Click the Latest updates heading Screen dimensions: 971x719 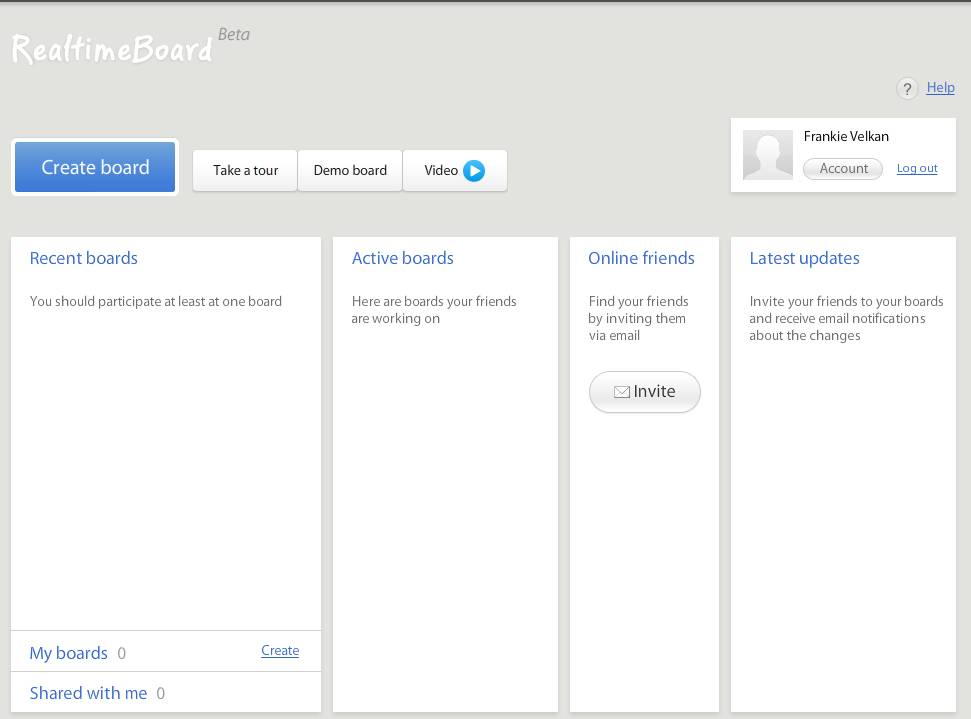804,258
